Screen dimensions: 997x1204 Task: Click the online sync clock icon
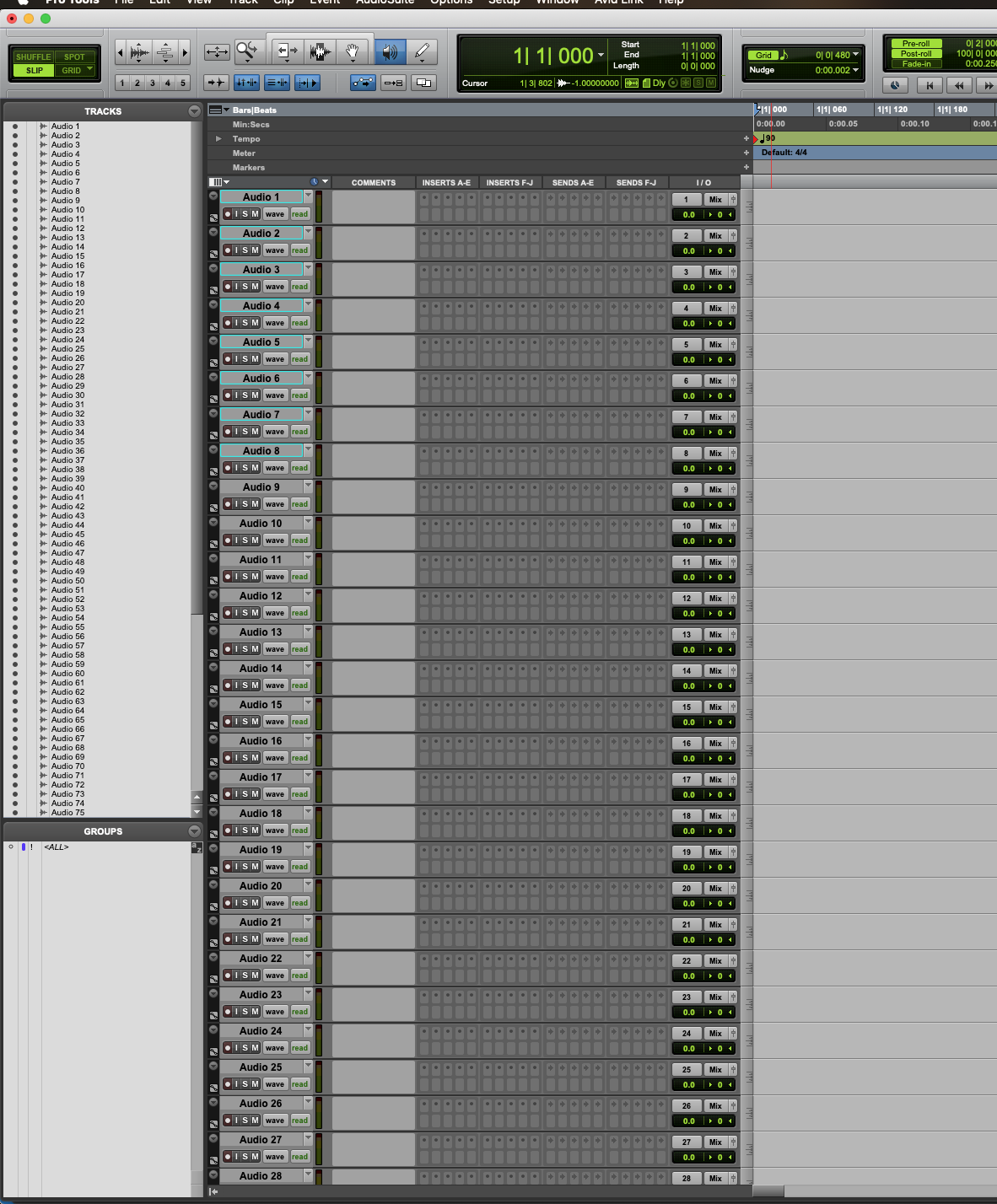896,84
